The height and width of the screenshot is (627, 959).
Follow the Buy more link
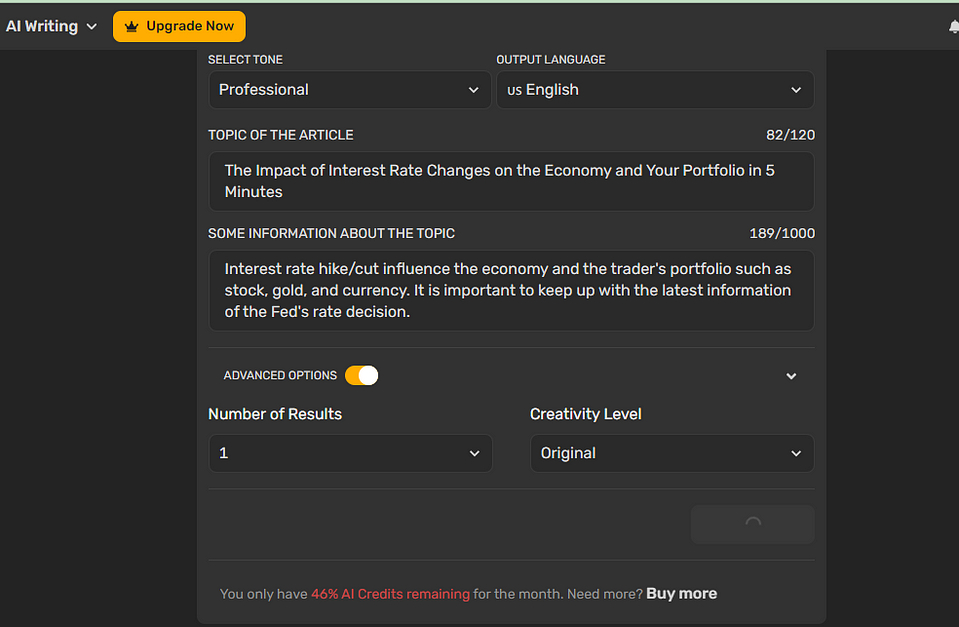(681, 594)
